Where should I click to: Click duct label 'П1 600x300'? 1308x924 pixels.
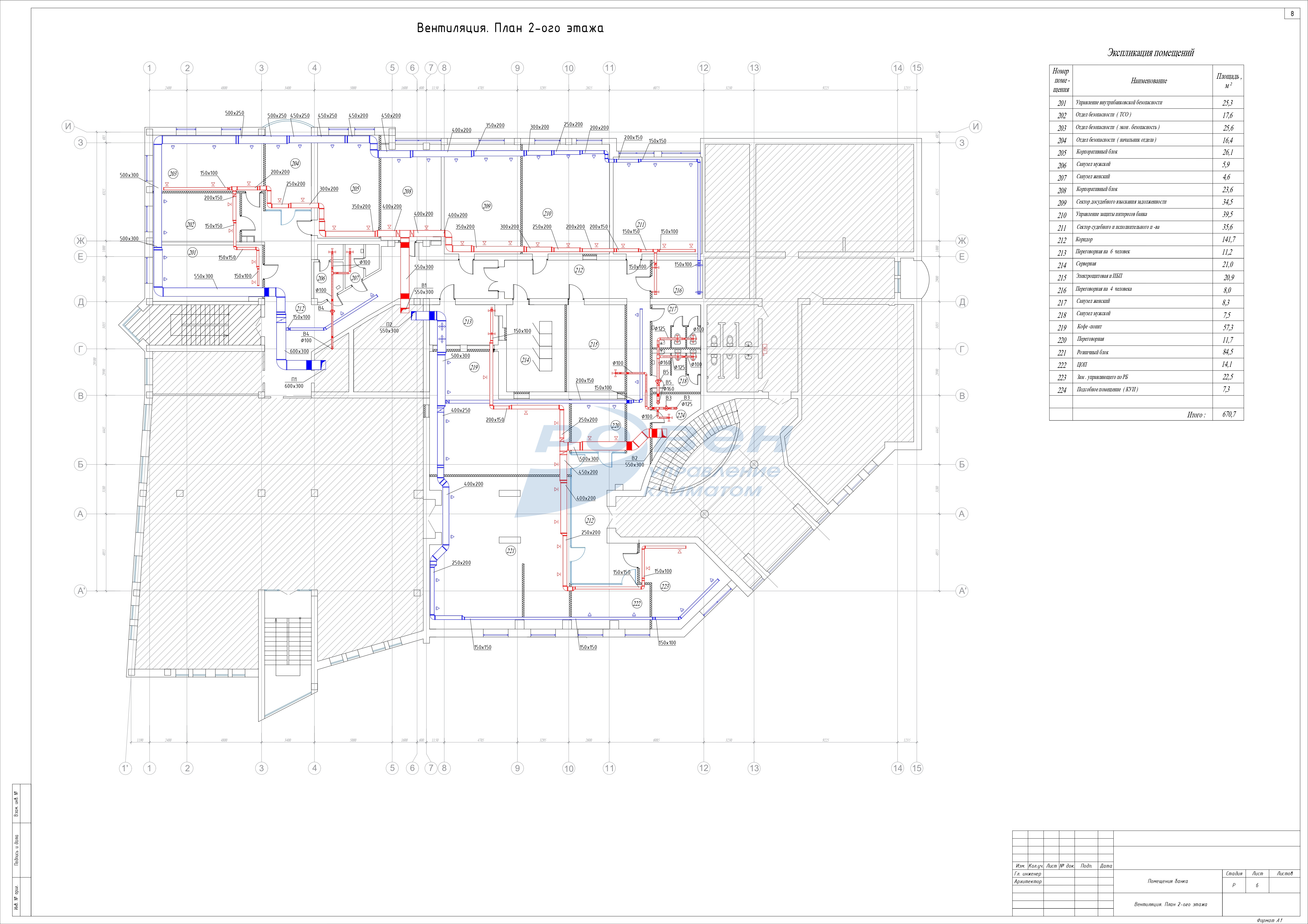pos(294,383)
